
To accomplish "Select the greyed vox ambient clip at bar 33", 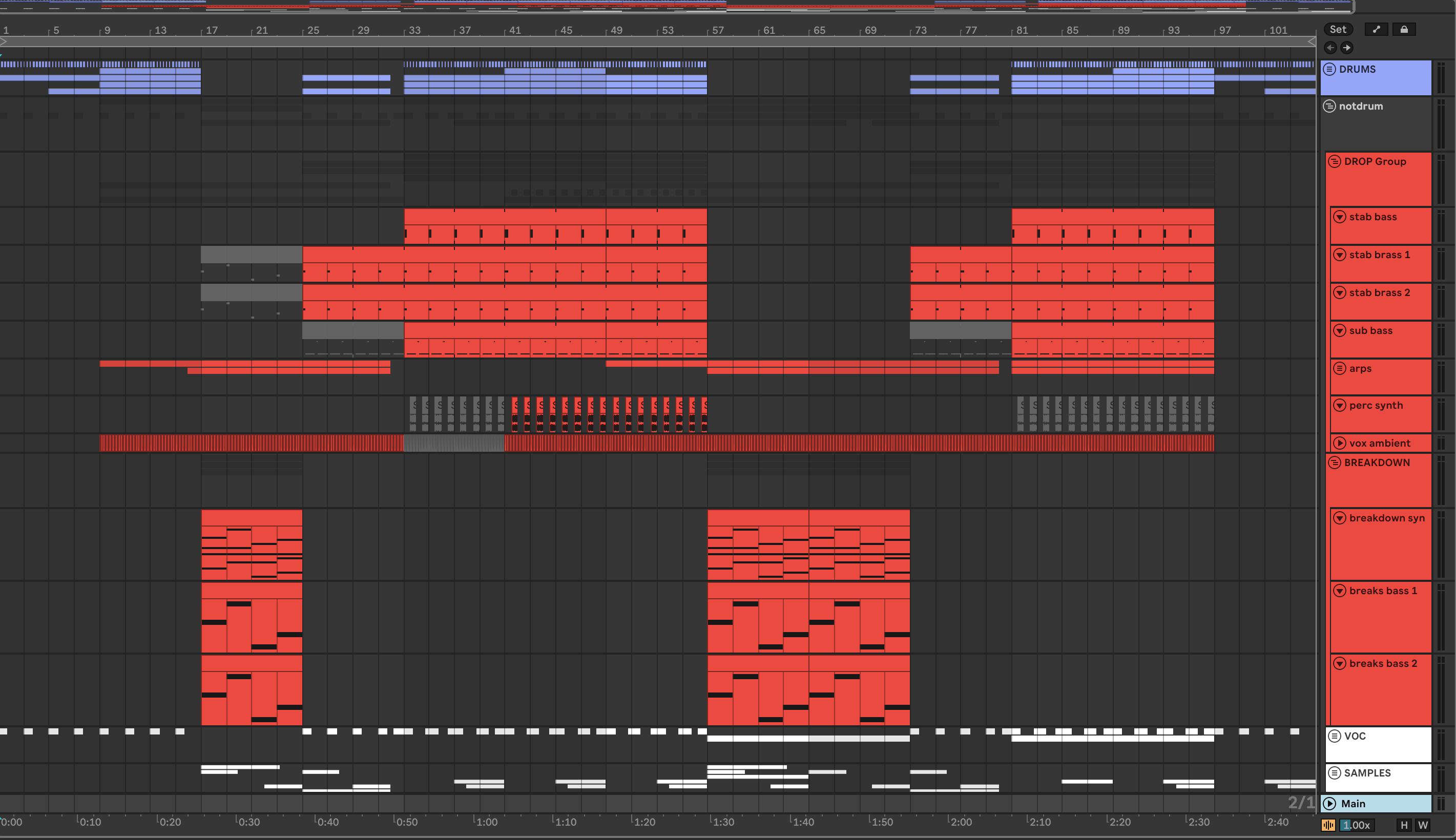I will click(454, 443).
